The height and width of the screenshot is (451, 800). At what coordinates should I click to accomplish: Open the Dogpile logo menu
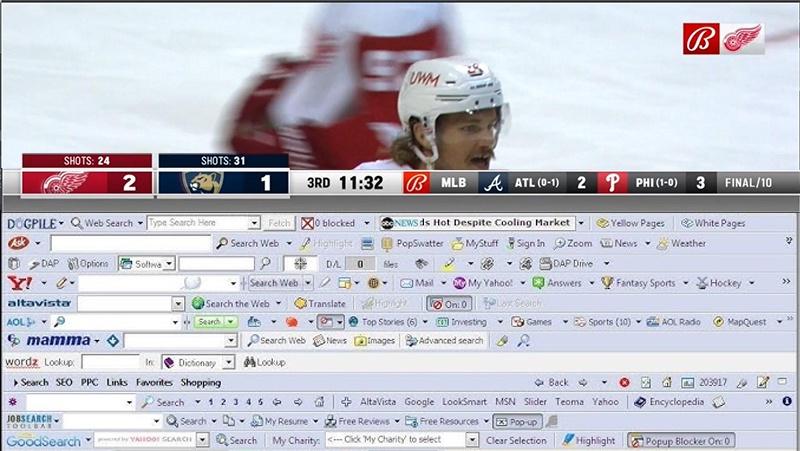[35, 223]
